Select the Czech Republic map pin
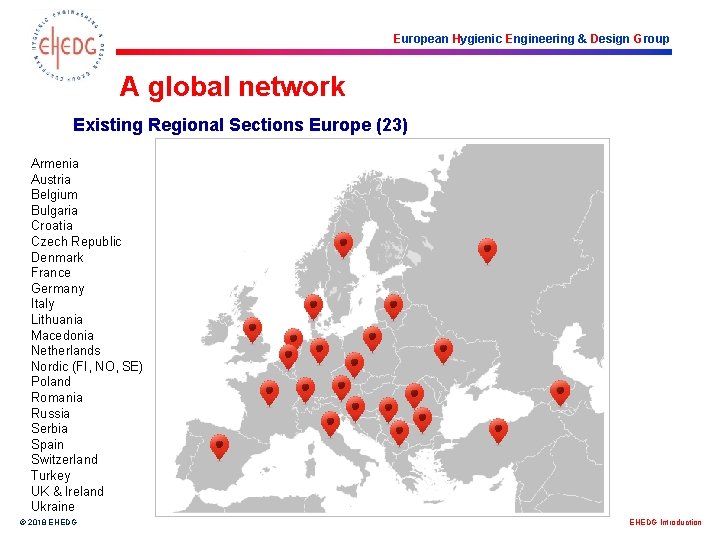This screenshot has width=720, height=540. pyautogui.click(x=354, y=365)
